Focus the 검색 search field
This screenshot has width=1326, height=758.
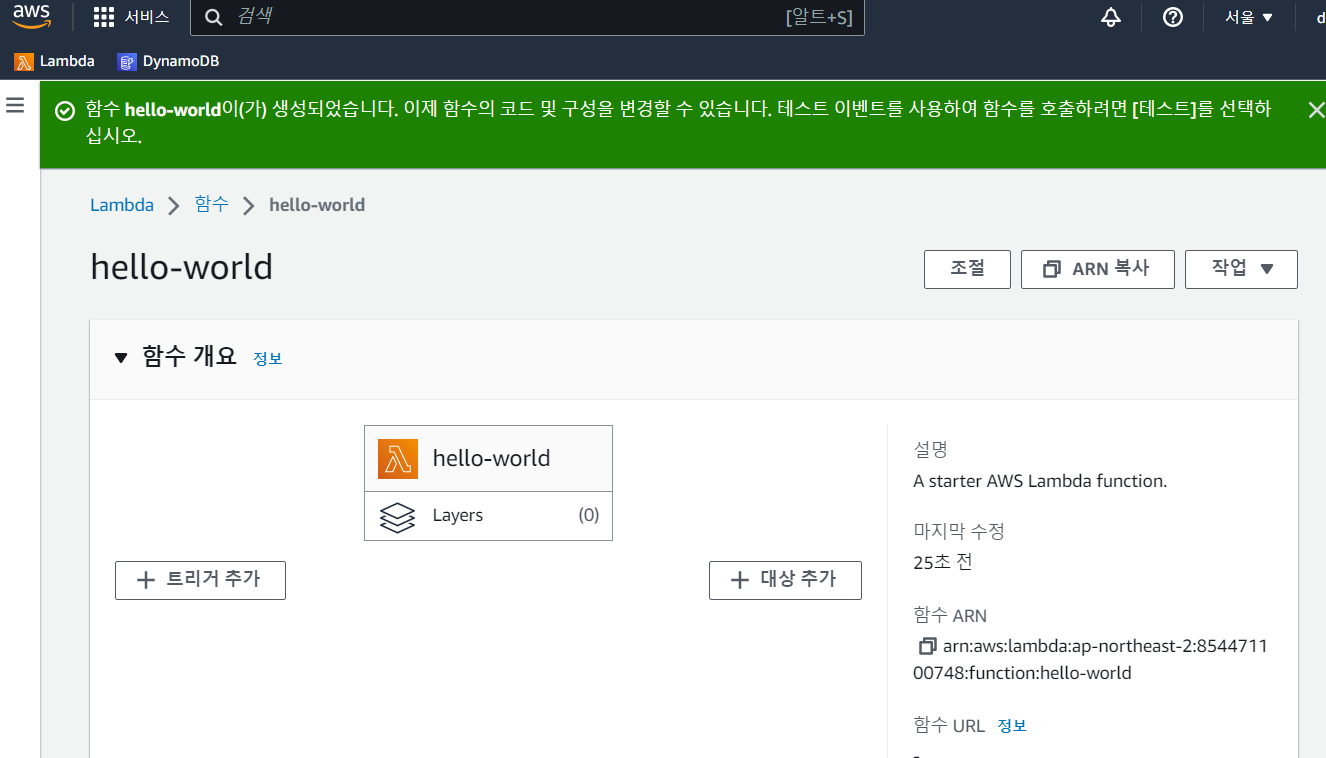pos(527,17)
